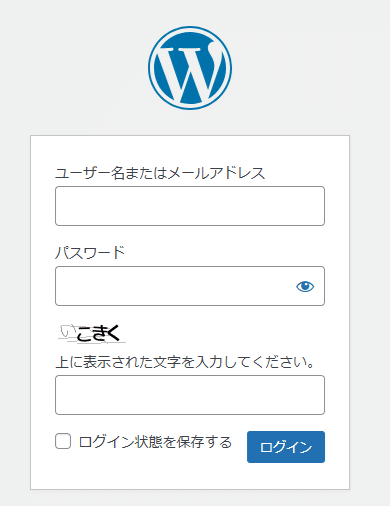Enable ログイン状態を保存する checkbox
Viewport: 390px width, 506px height.
[x=63, y=441]
